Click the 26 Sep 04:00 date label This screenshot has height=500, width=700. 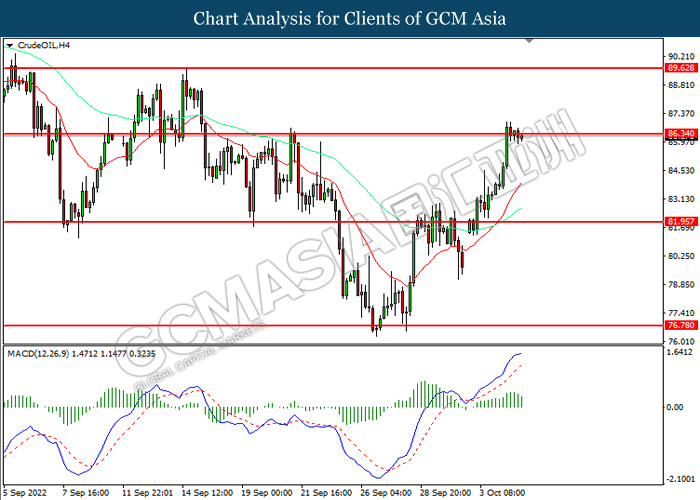pos(386,493)
